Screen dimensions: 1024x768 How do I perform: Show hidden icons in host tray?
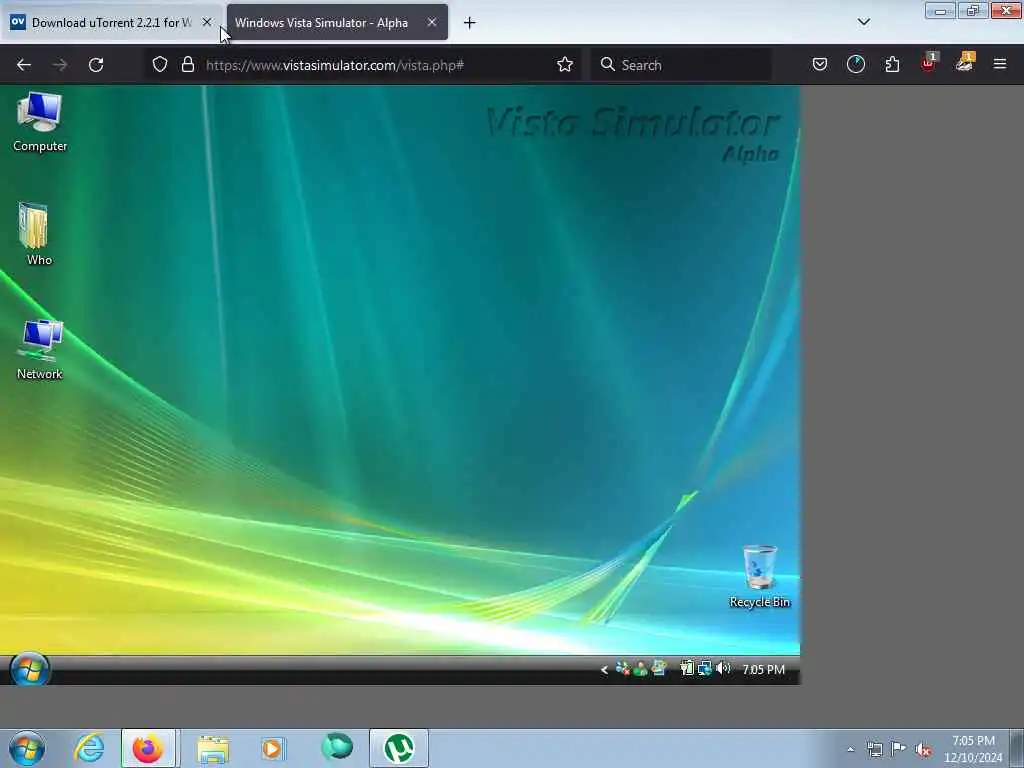pos(850,750)
